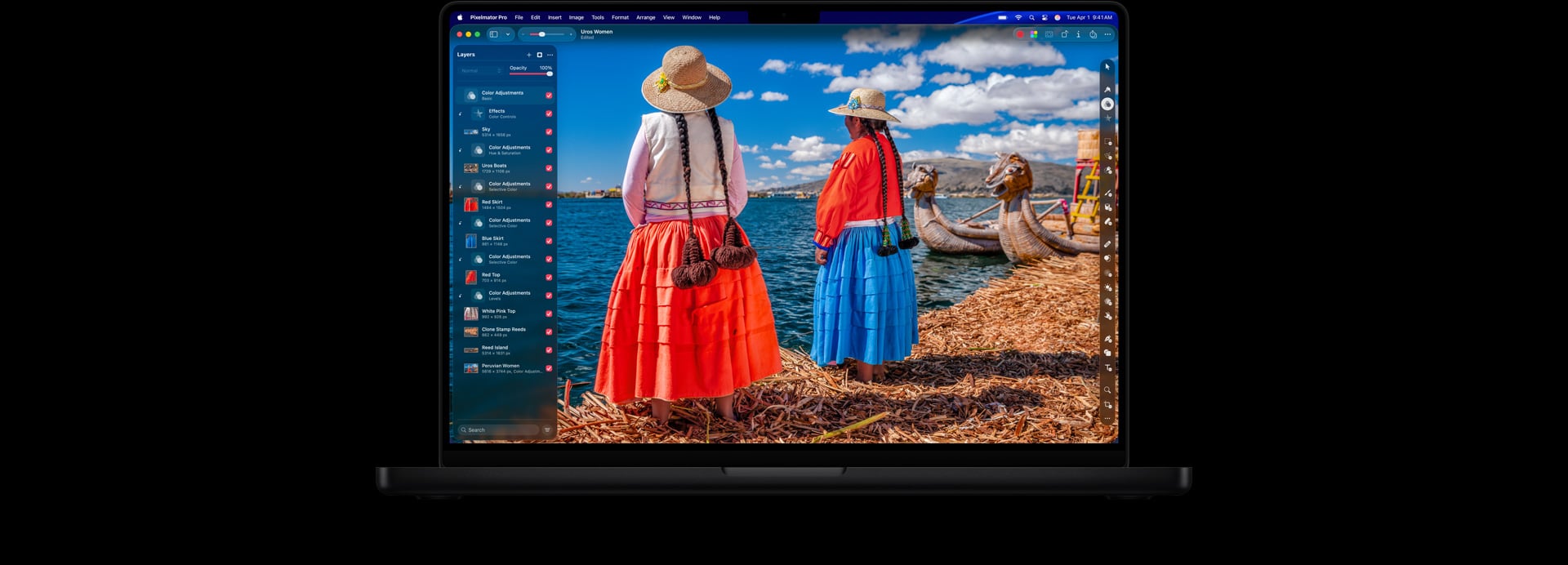Uncheck the Red Skirt layer visibility
The width and height of the screenshot is (1568, 565).
tap(549, 204)
